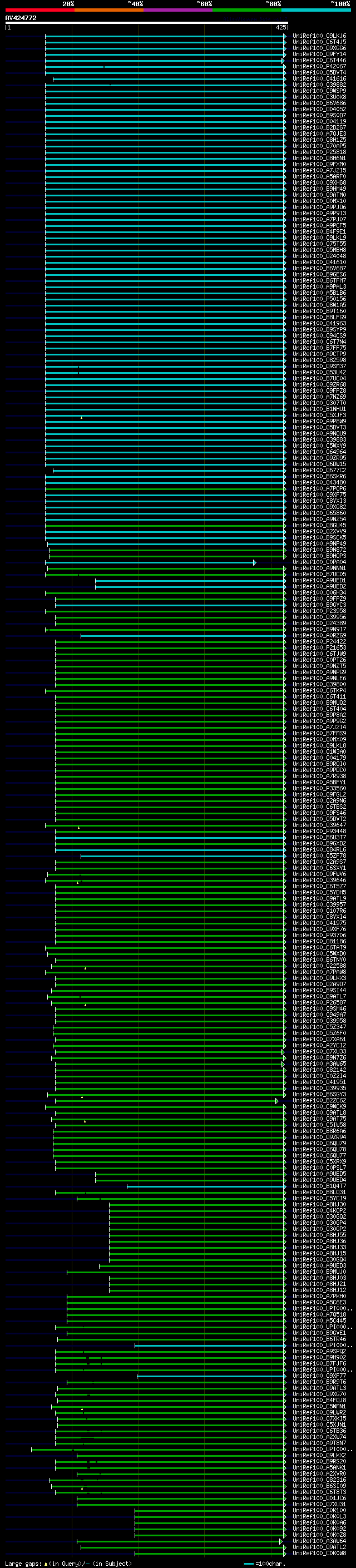Select the AV424772 query sequence label
Image resolution: width=356 pixels, height=1568 pixels.
[21, 18]
